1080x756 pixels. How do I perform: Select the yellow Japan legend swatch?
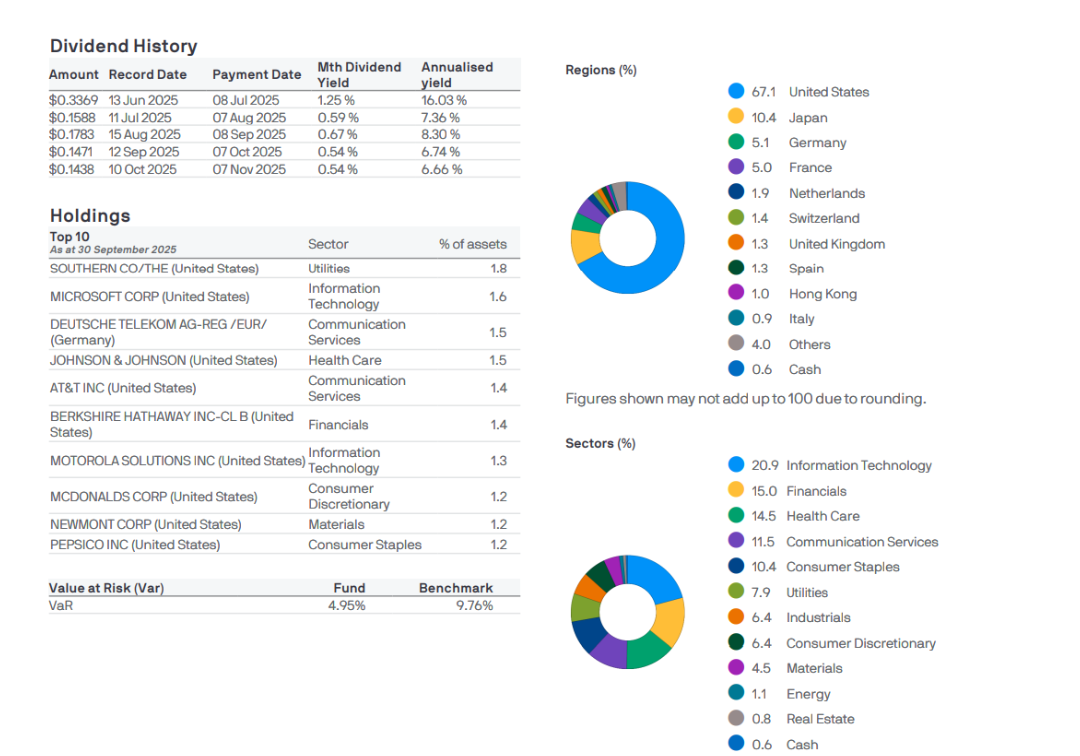point(737,117)
